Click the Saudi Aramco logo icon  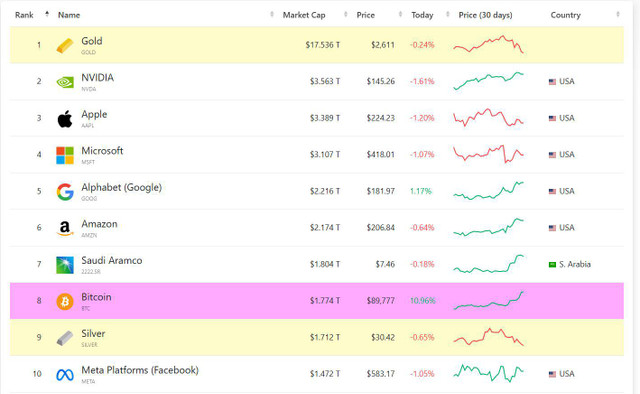coord(65,265)
